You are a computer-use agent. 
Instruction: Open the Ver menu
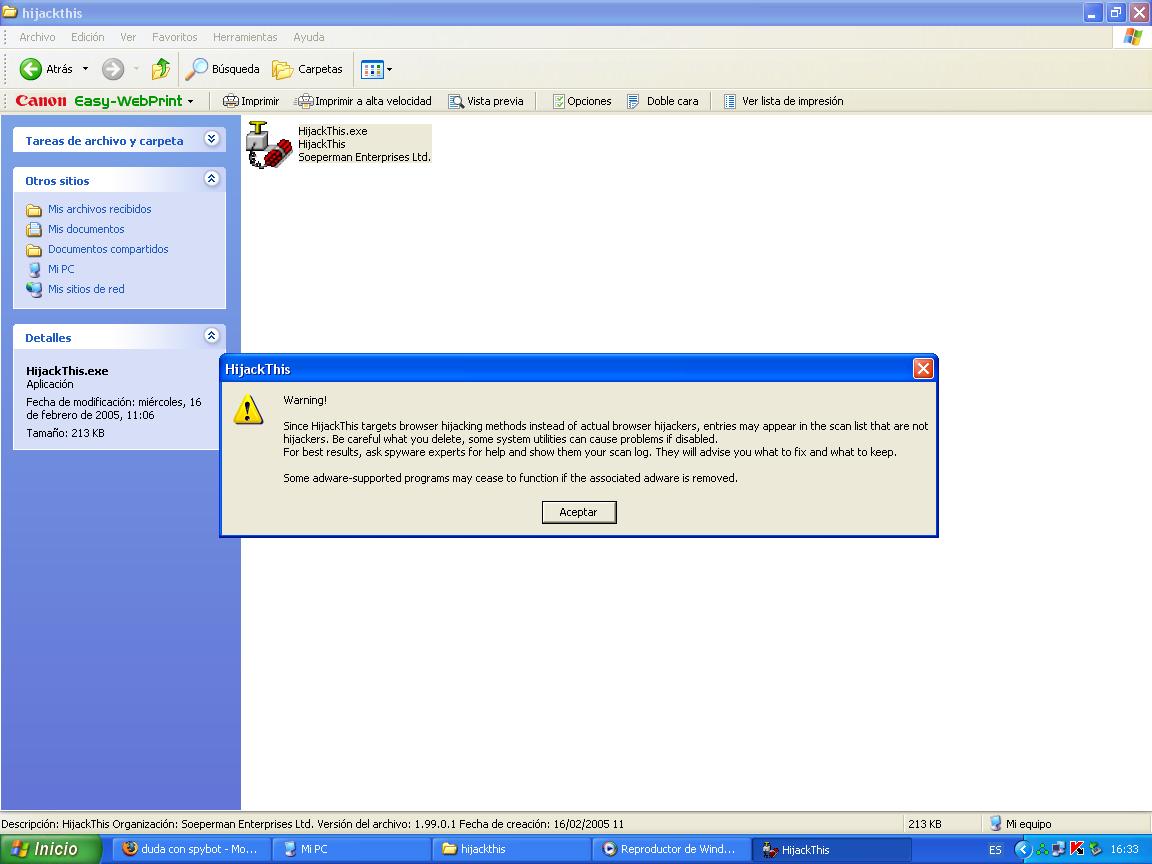[x=128, y=37]
